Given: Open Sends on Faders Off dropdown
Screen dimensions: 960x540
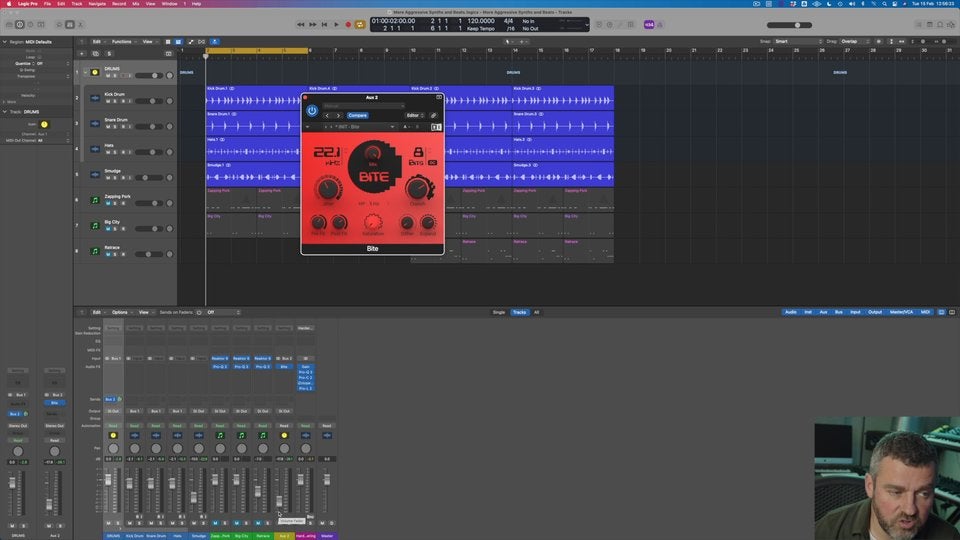Looking at the screenshot, I should click(x=223, y=312).
